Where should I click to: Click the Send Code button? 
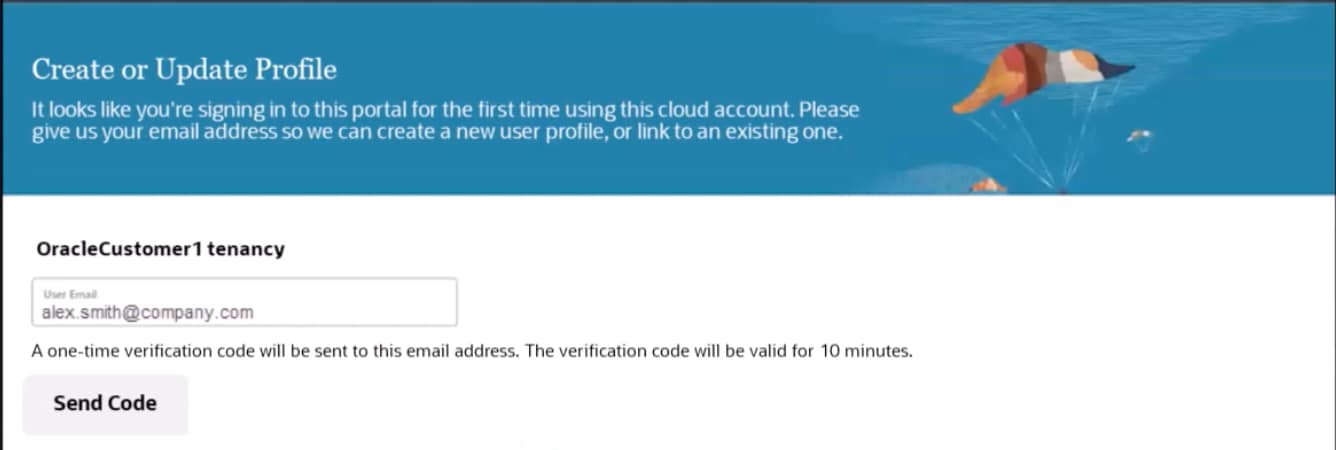coord(105,404)
